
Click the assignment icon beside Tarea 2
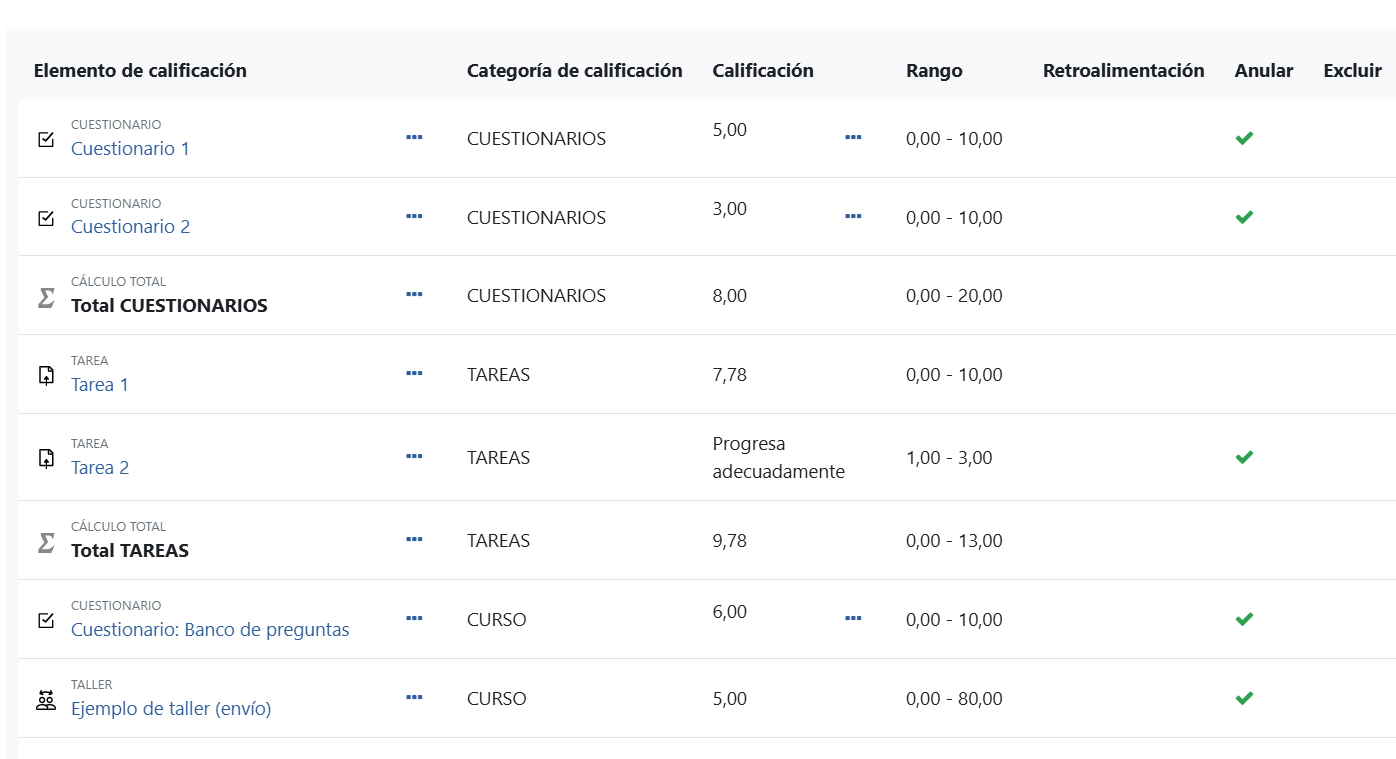pos(46,458)
